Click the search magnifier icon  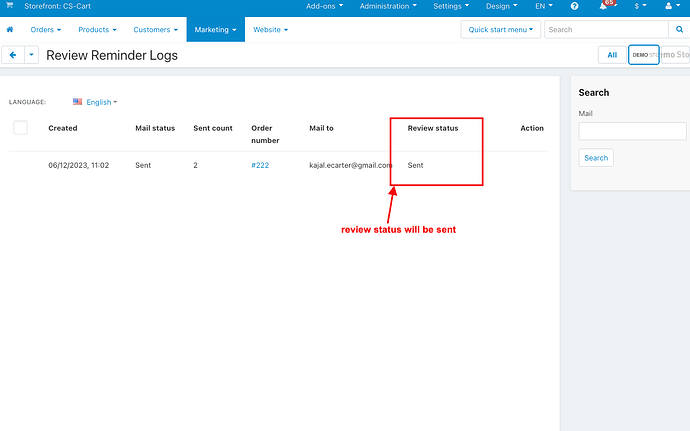667,30
